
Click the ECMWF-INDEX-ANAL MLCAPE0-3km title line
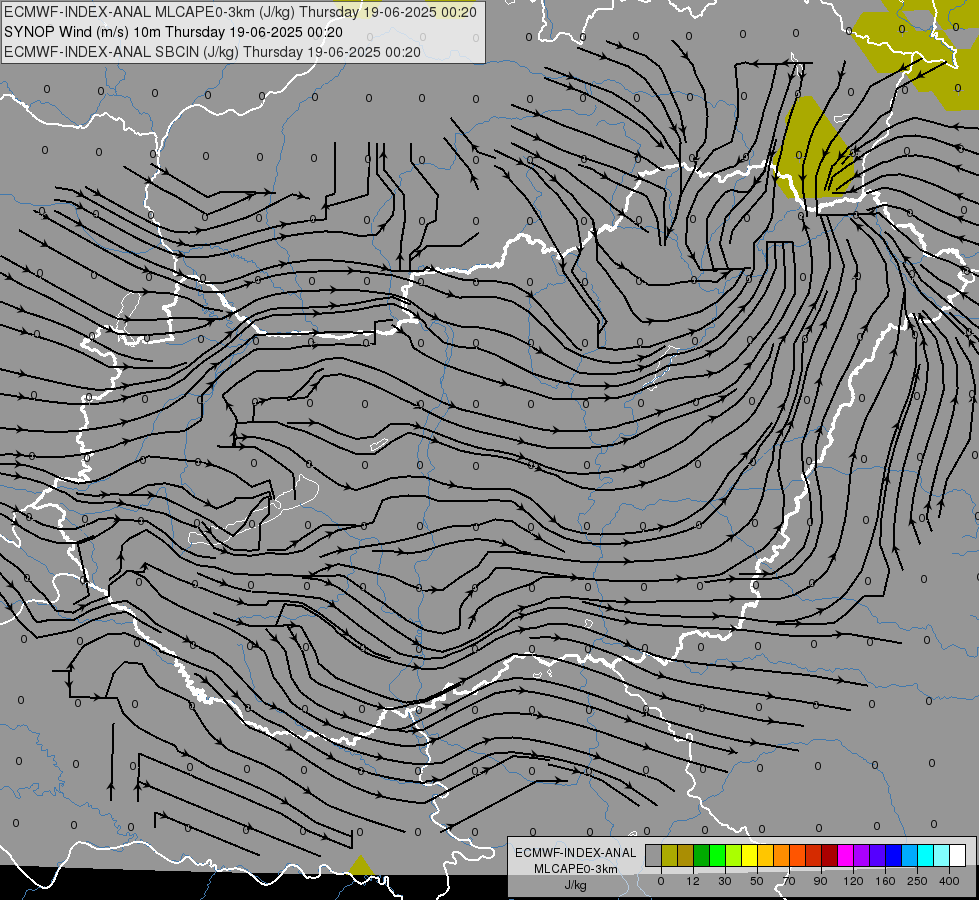tap(240, 12)
